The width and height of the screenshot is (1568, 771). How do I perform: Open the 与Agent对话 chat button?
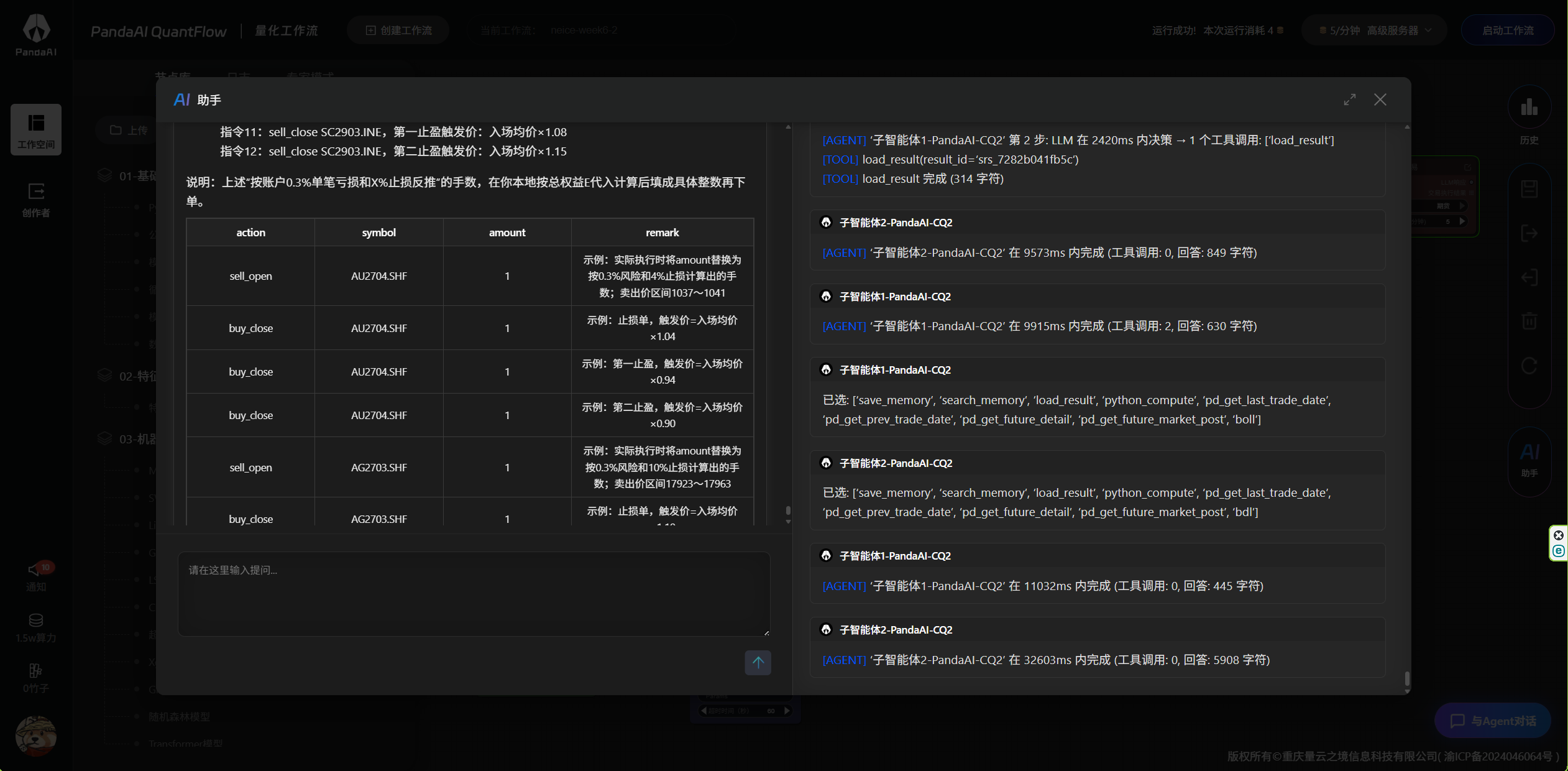tap(1492, 721)
